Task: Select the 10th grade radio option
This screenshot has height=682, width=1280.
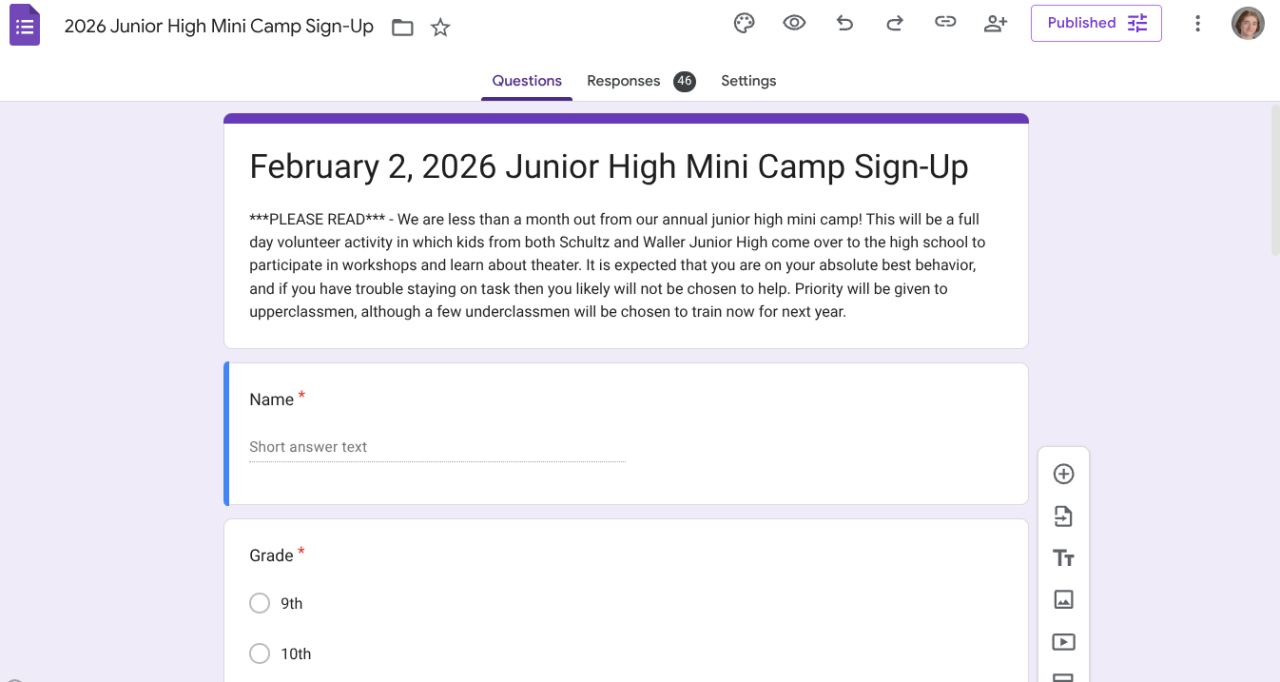Action: tap(260, 654)
